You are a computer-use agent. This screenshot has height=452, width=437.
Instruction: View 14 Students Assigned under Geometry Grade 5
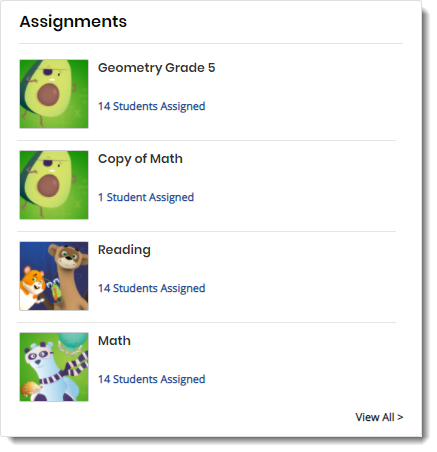tap(152, 107)
